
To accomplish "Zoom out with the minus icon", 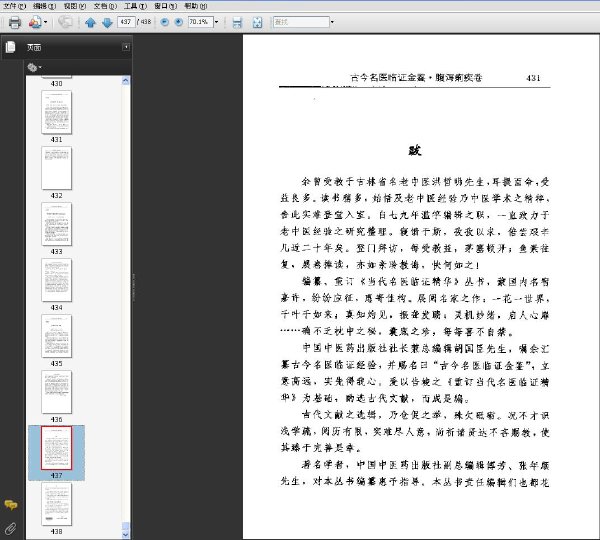I will 165,22.
